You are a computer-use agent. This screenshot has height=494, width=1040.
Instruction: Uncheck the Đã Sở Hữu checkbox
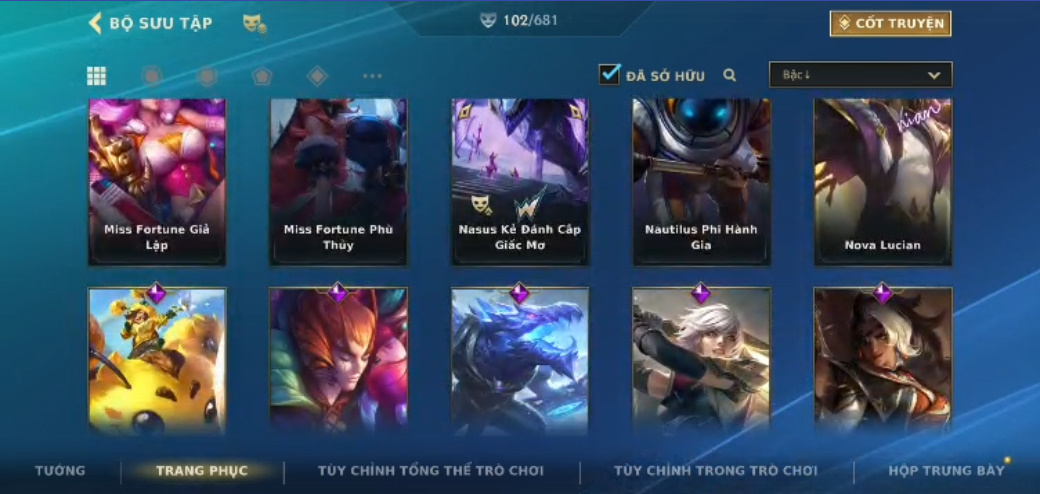coord(609,74)
